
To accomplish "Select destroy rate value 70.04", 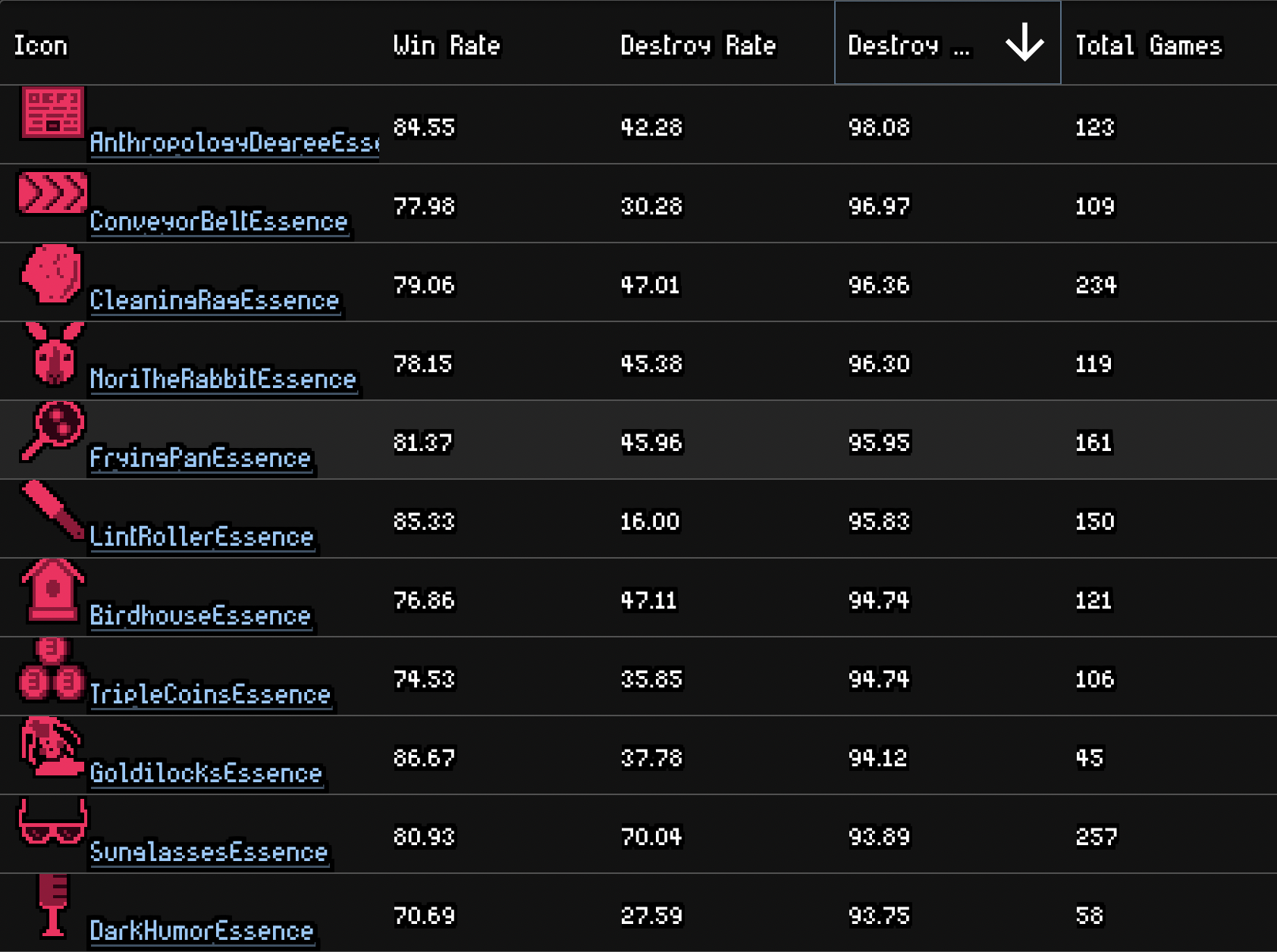I will (651, 836).
